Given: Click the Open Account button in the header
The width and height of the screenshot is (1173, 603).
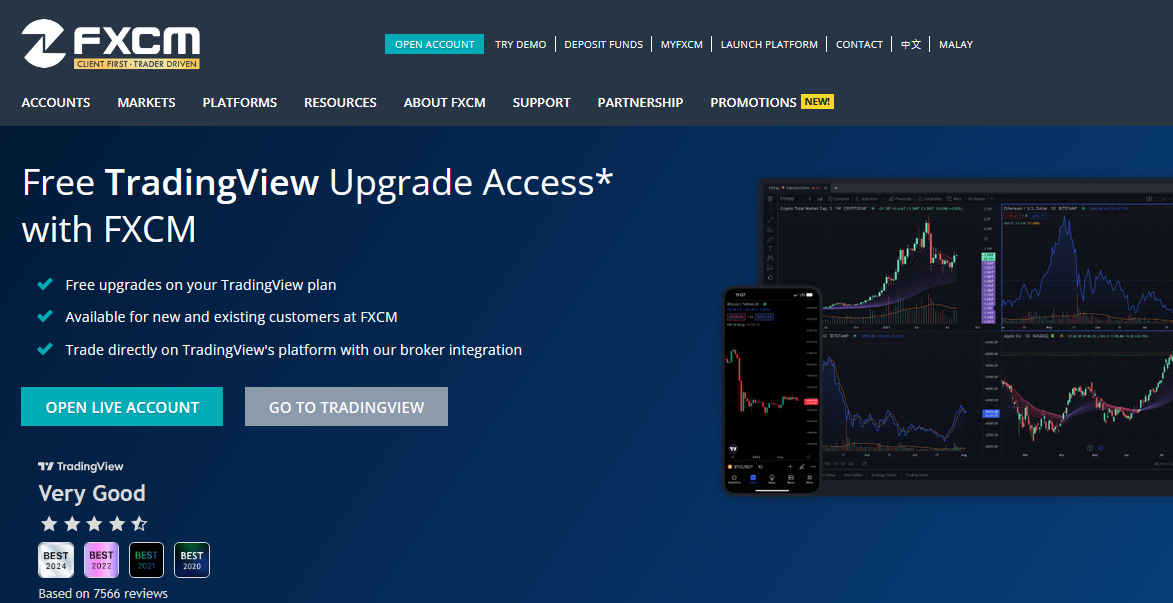Looking at the screenshot, I should click(435, 44).
